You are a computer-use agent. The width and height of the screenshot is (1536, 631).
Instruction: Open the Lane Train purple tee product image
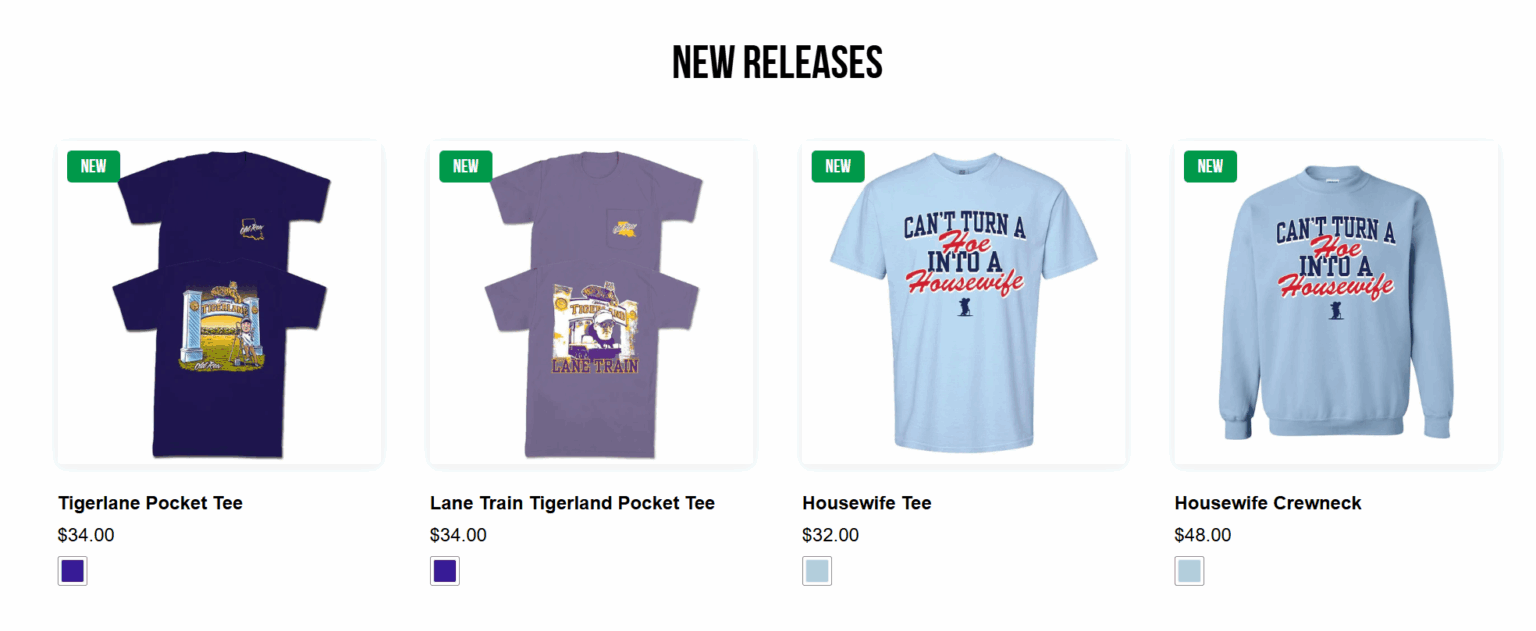pos(592,303)
